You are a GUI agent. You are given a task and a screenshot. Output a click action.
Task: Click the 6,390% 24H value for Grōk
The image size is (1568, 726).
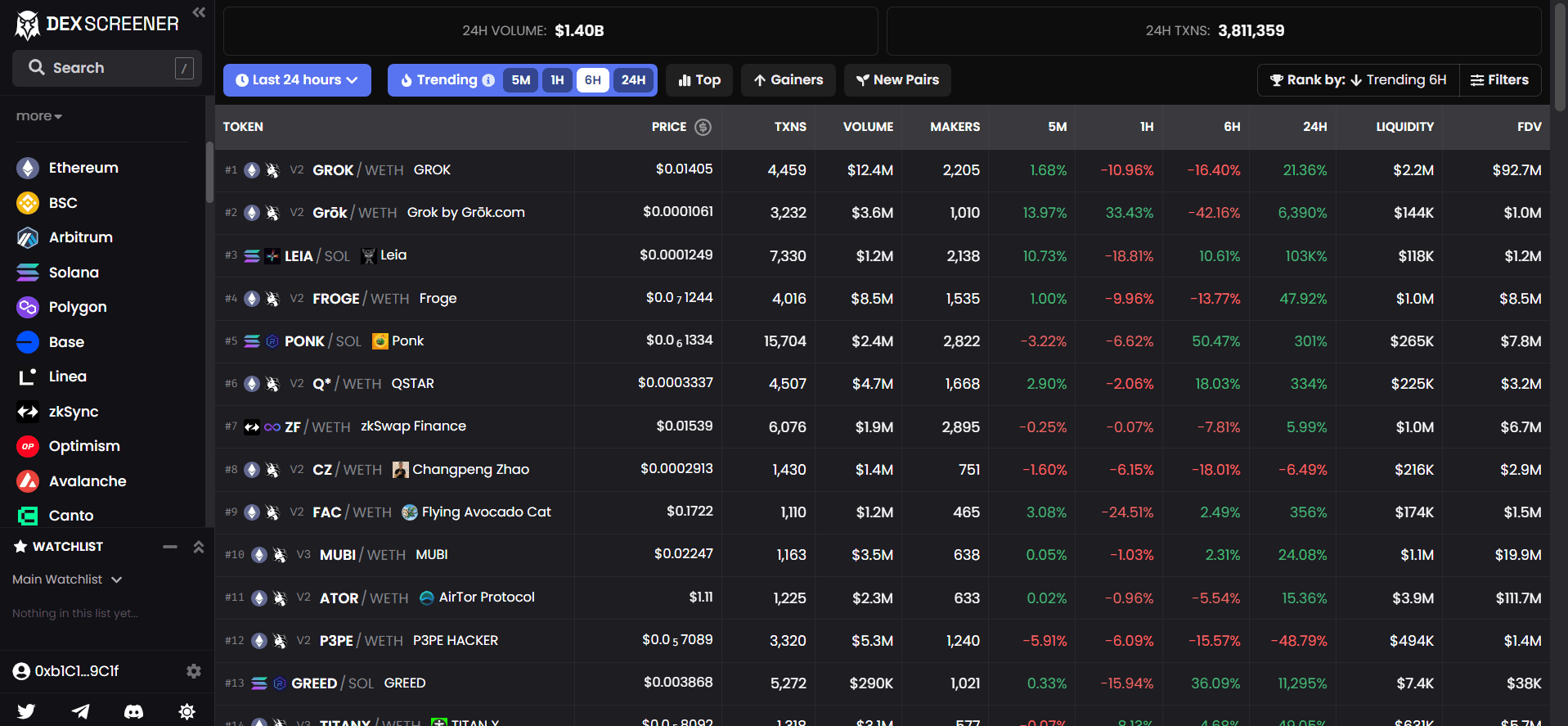coord(1302,213)
